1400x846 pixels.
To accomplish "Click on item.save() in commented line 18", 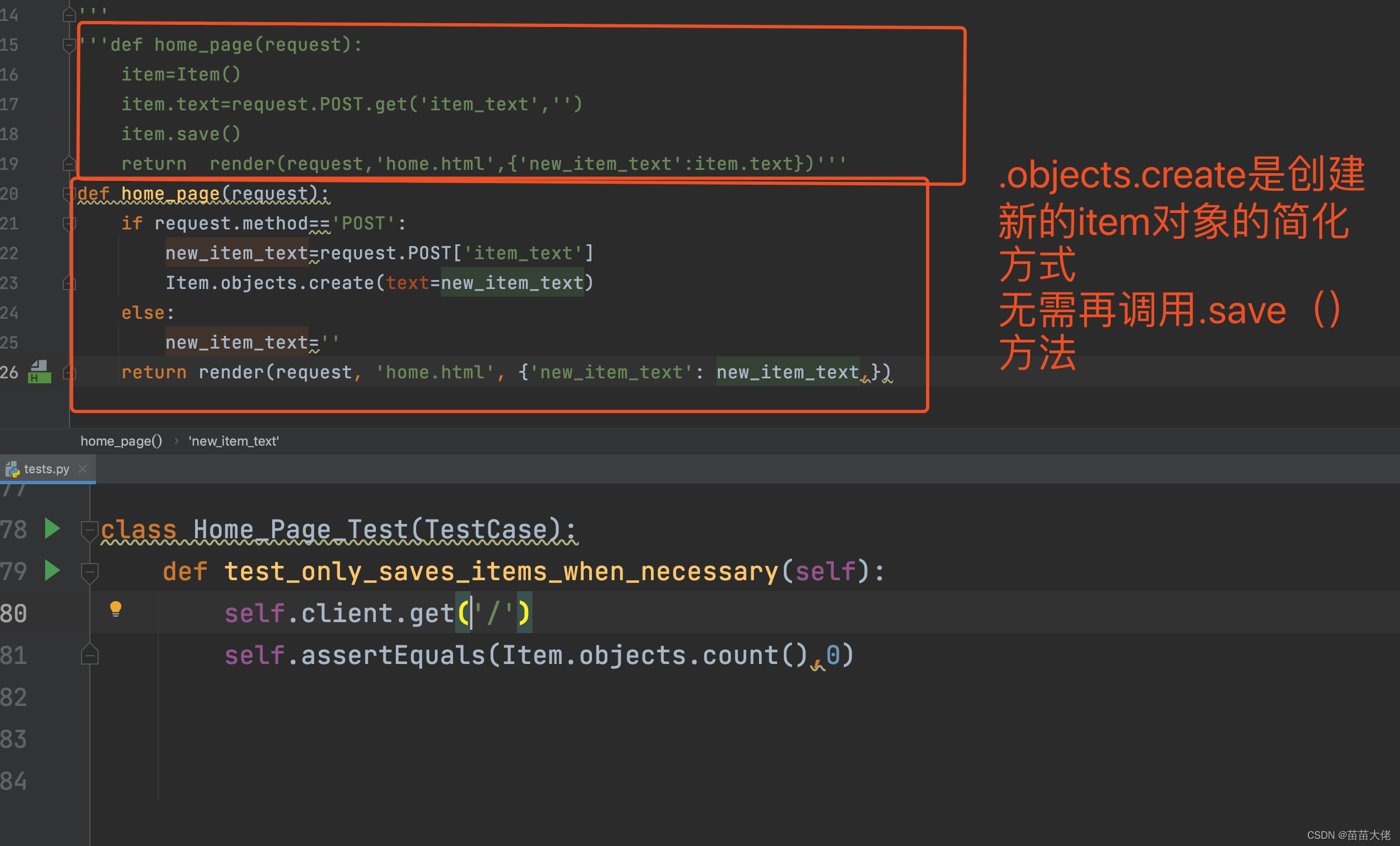I will (181, 134).
